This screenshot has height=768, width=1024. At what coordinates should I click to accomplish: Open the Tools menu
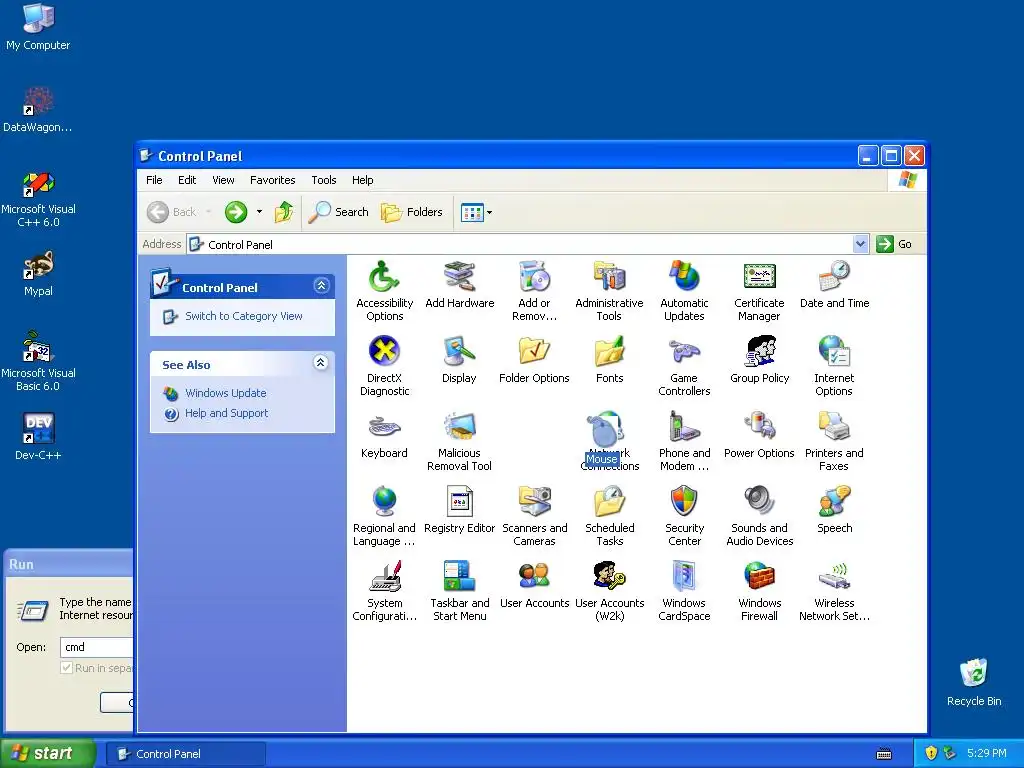[x=323, y=180]
